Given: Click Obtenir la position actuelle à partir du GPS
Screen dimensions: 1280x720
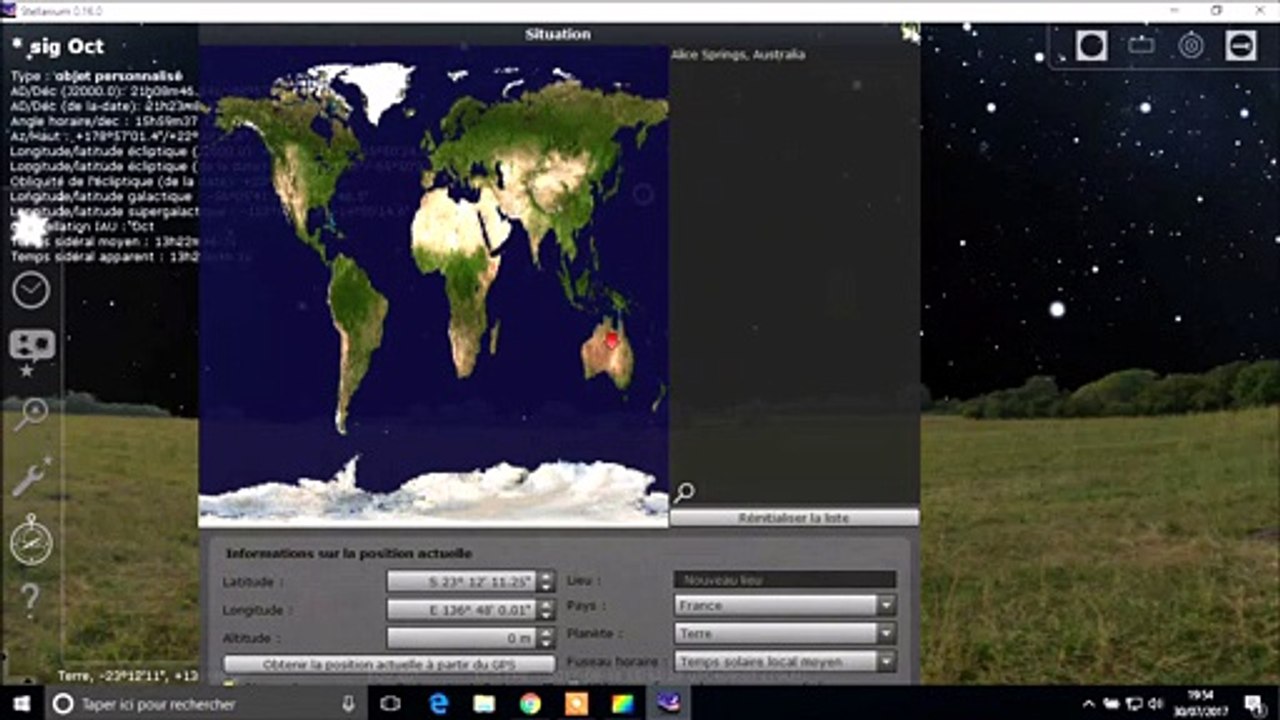Looking at the screenshot, I should [x=389, y=664].
